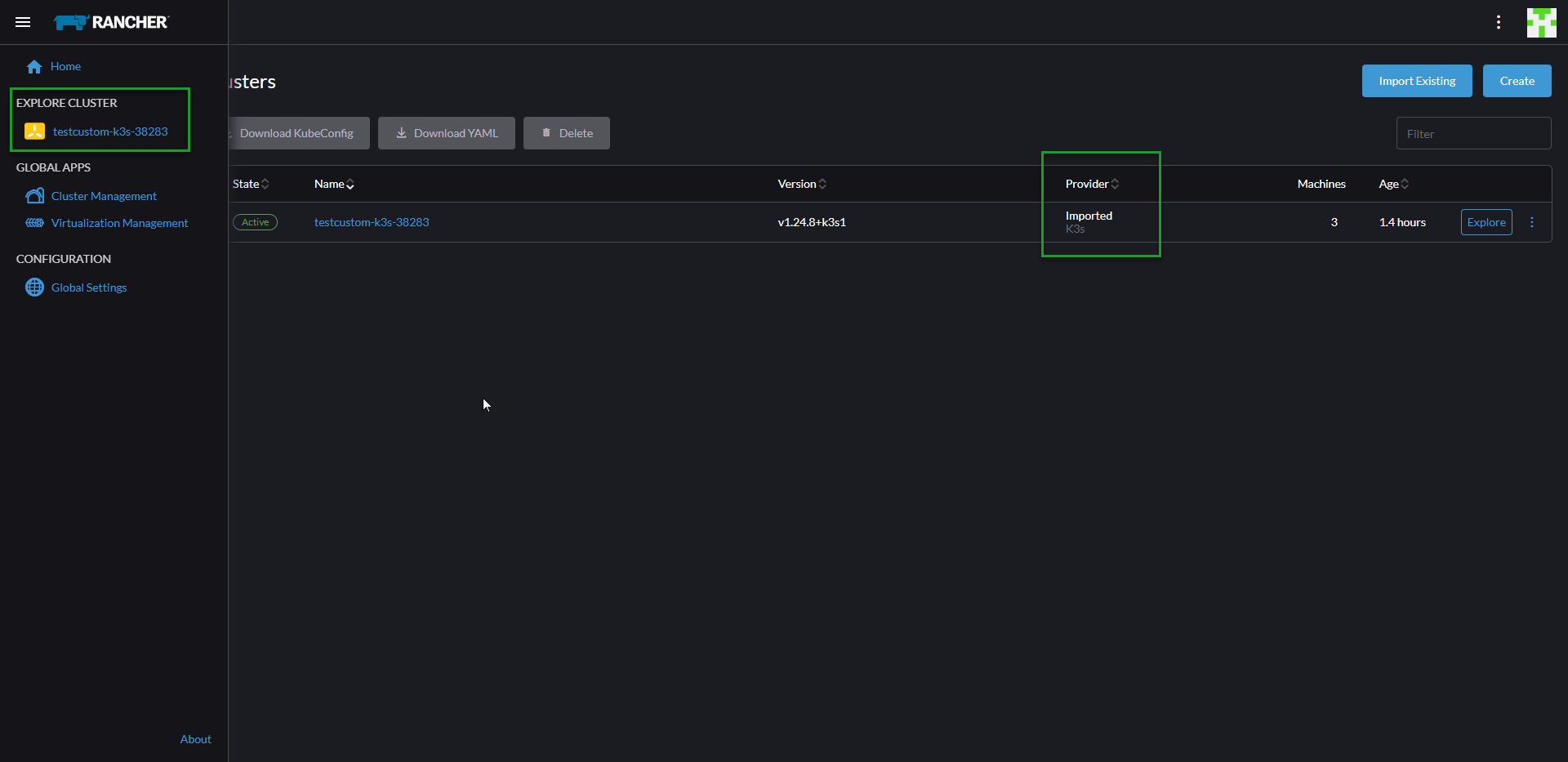1568x762 pixels.
Task: Click the Global Settings globe icon
Action: click(x=34, y=287)
